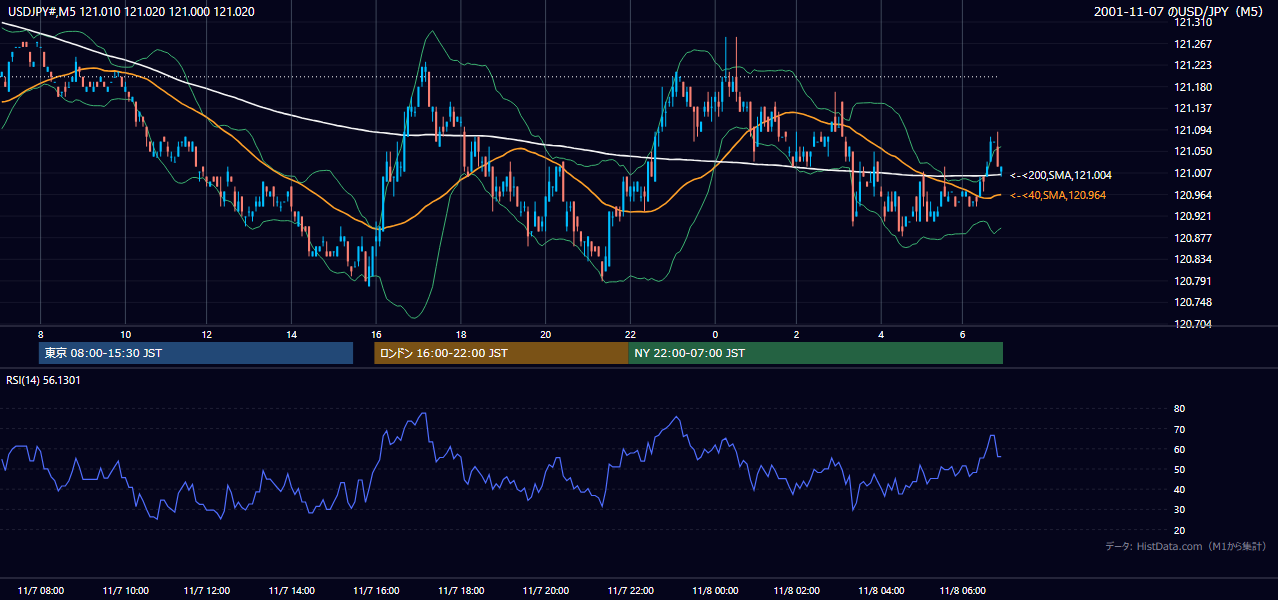
Task: Click price axis value 121.180
Action: (1192, 87)
